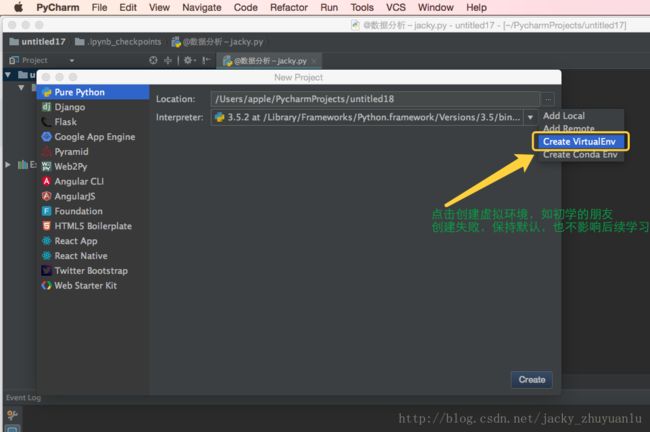The width and height of the screenshot is (650, 432).
Task: Click the collapse-all icon in Project toolbar
Action: coord(168,61)
